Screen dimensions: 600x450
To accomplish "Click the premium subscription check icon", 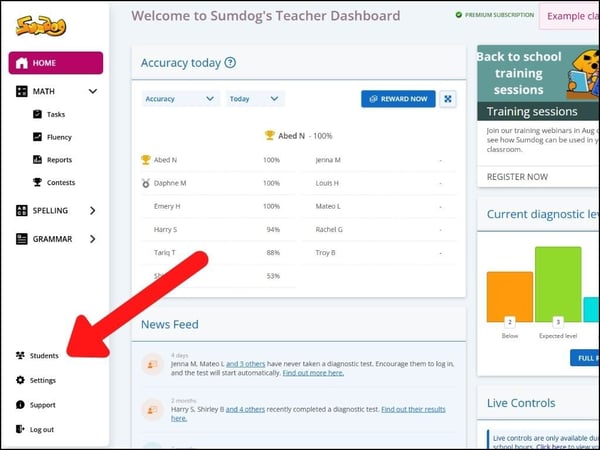I will 459,15.
